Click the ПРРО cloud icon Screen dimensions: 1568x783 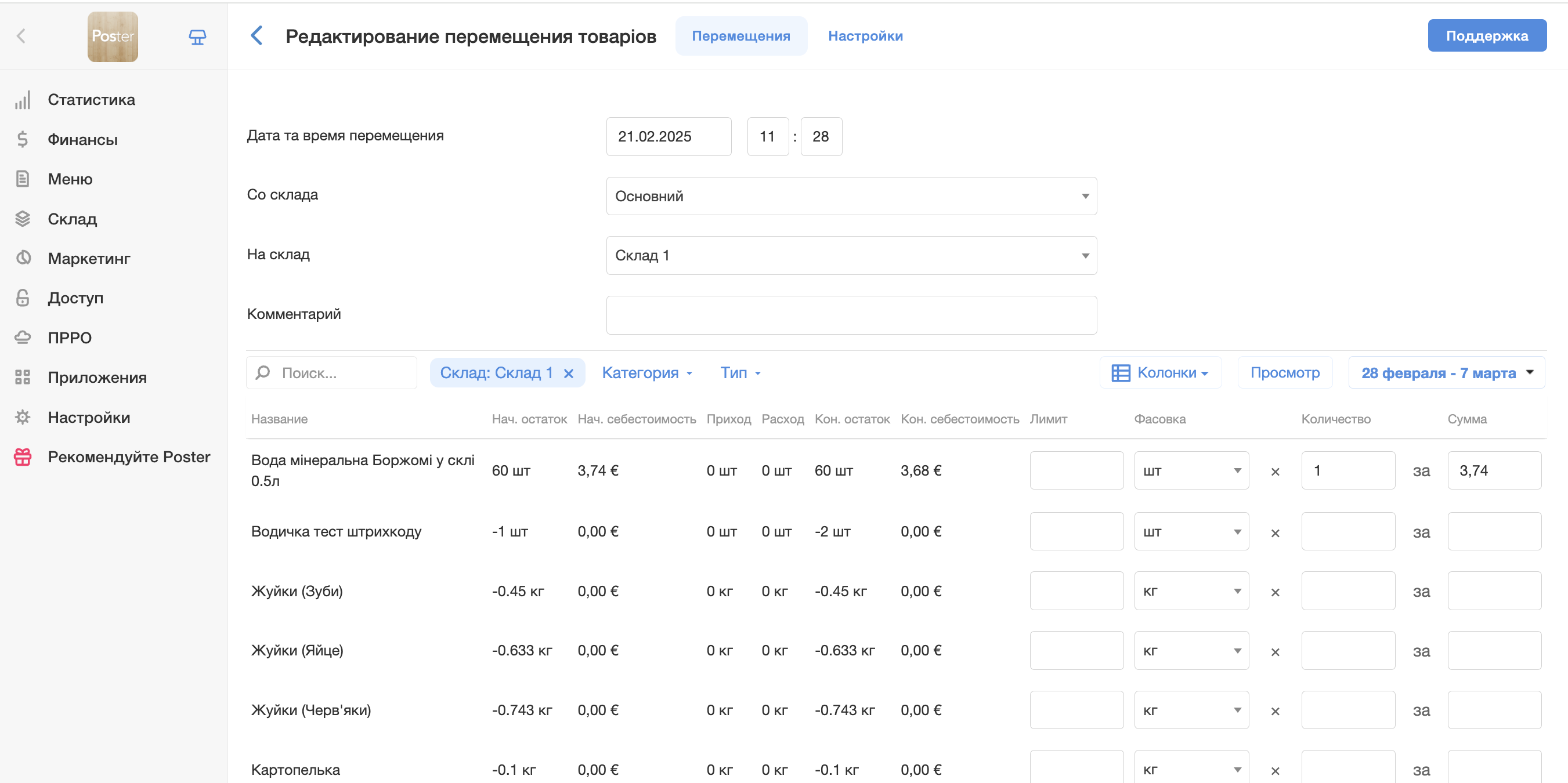[23, 337]
